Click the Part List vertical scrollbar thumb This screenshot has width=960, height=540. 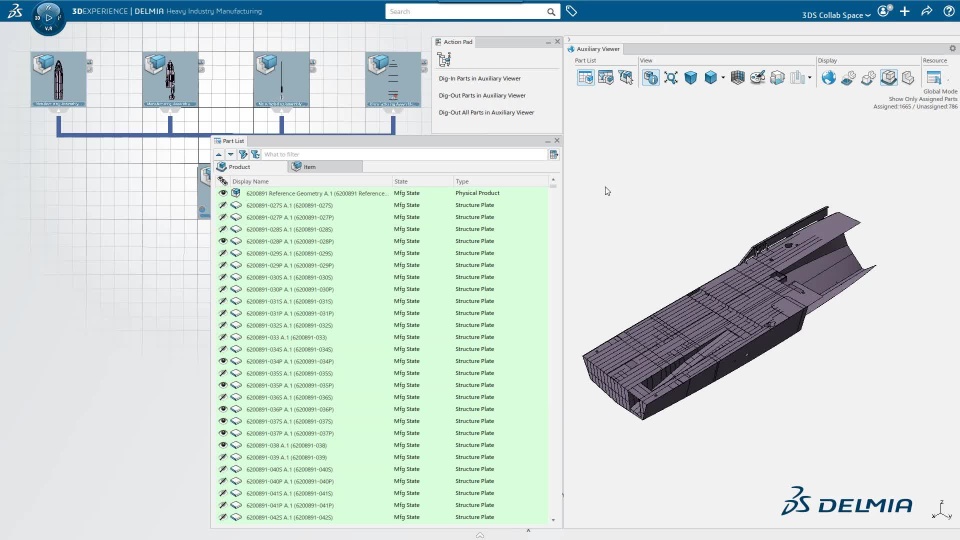(553, 186)
